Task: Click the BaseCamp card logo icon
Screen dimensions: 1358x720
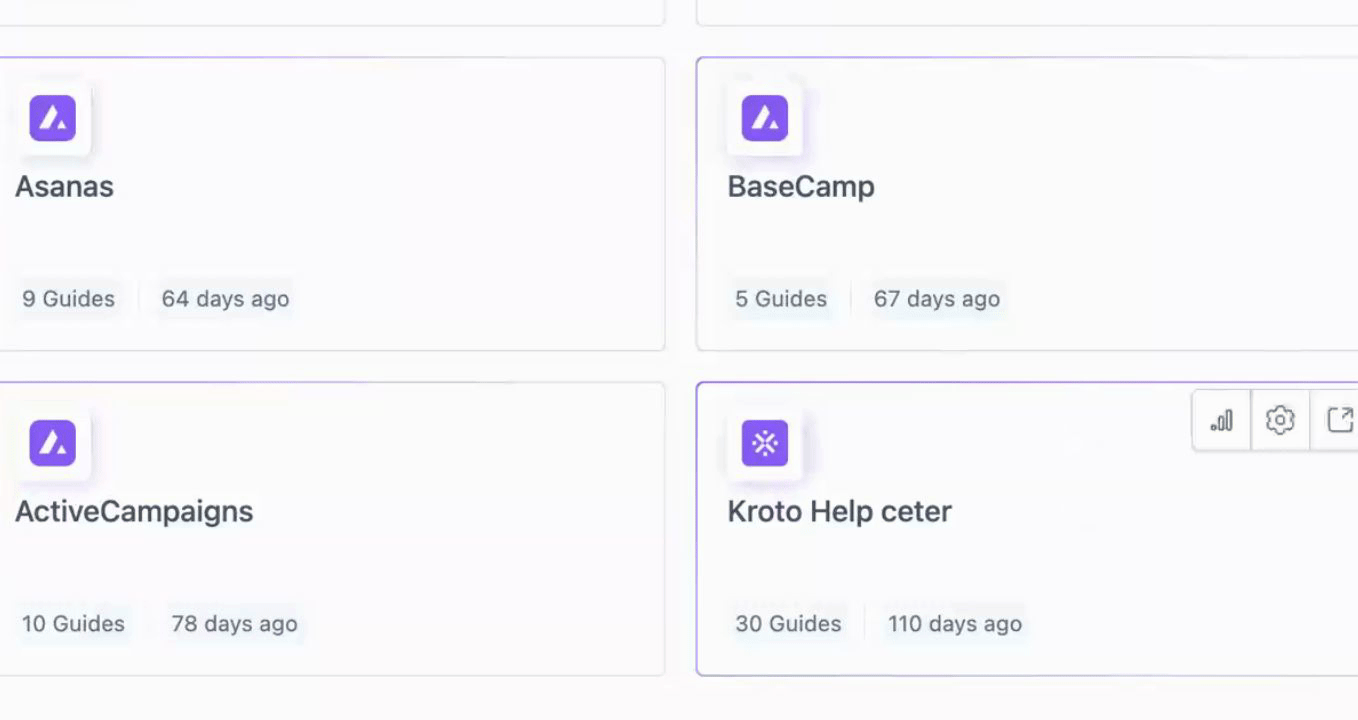Action: point(765,118)
